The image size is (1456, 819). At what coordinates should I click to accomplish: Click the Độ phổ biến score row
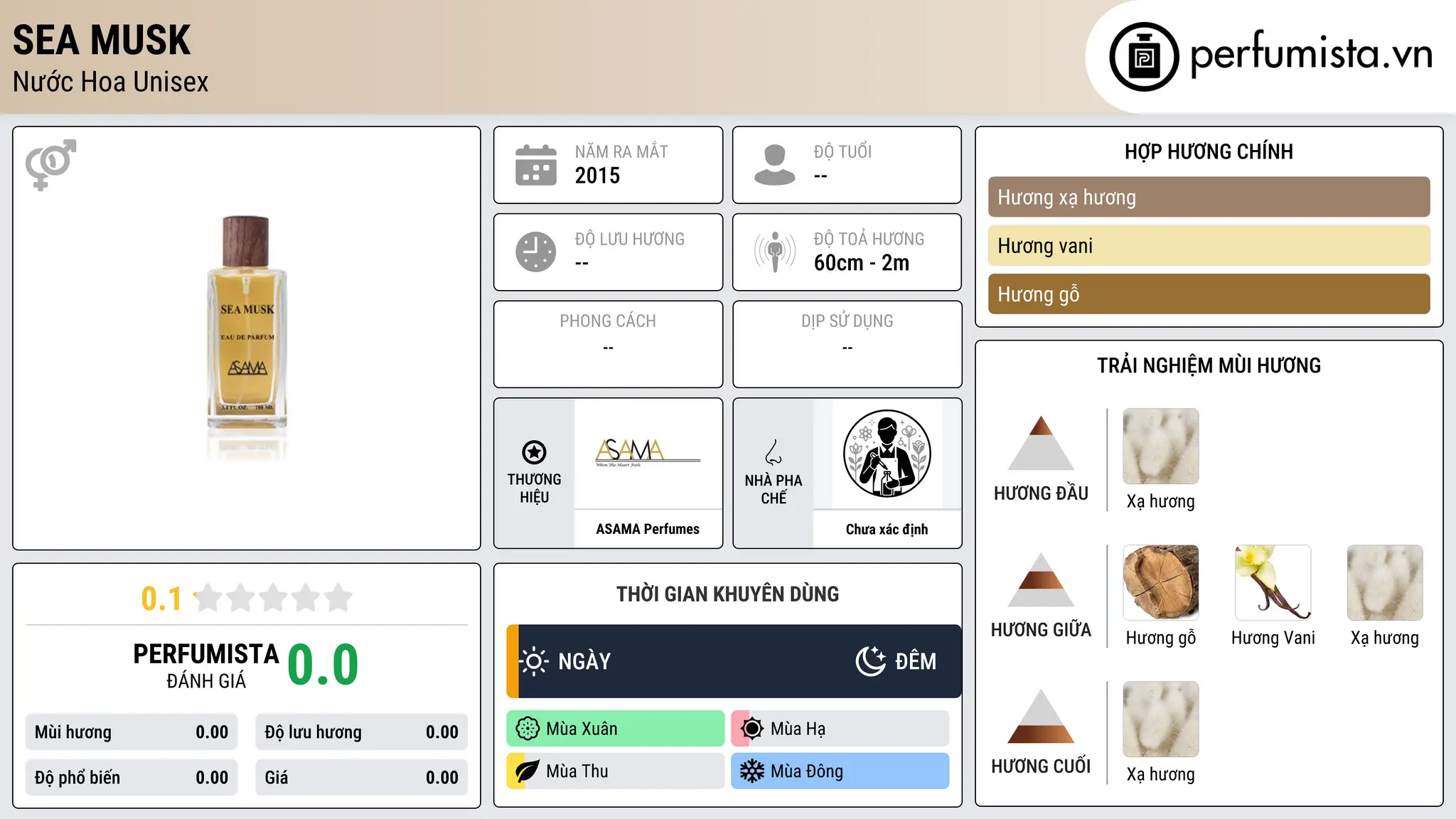pyautogui.click(x=132, y=778)
